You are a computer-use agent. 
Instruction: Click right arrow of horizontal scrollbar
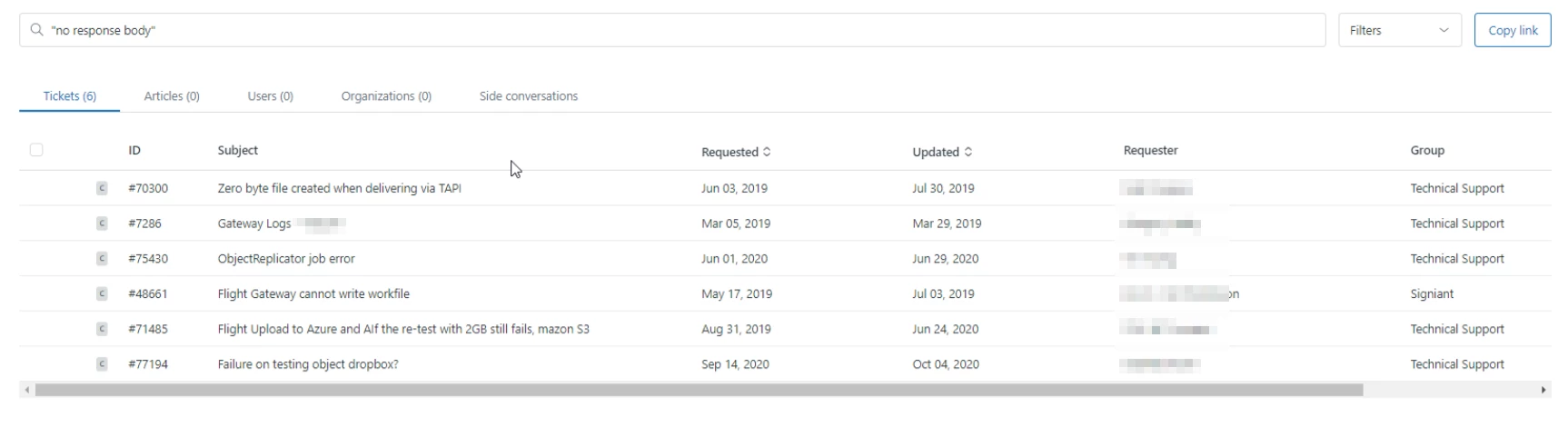(x=1543, y=390)
